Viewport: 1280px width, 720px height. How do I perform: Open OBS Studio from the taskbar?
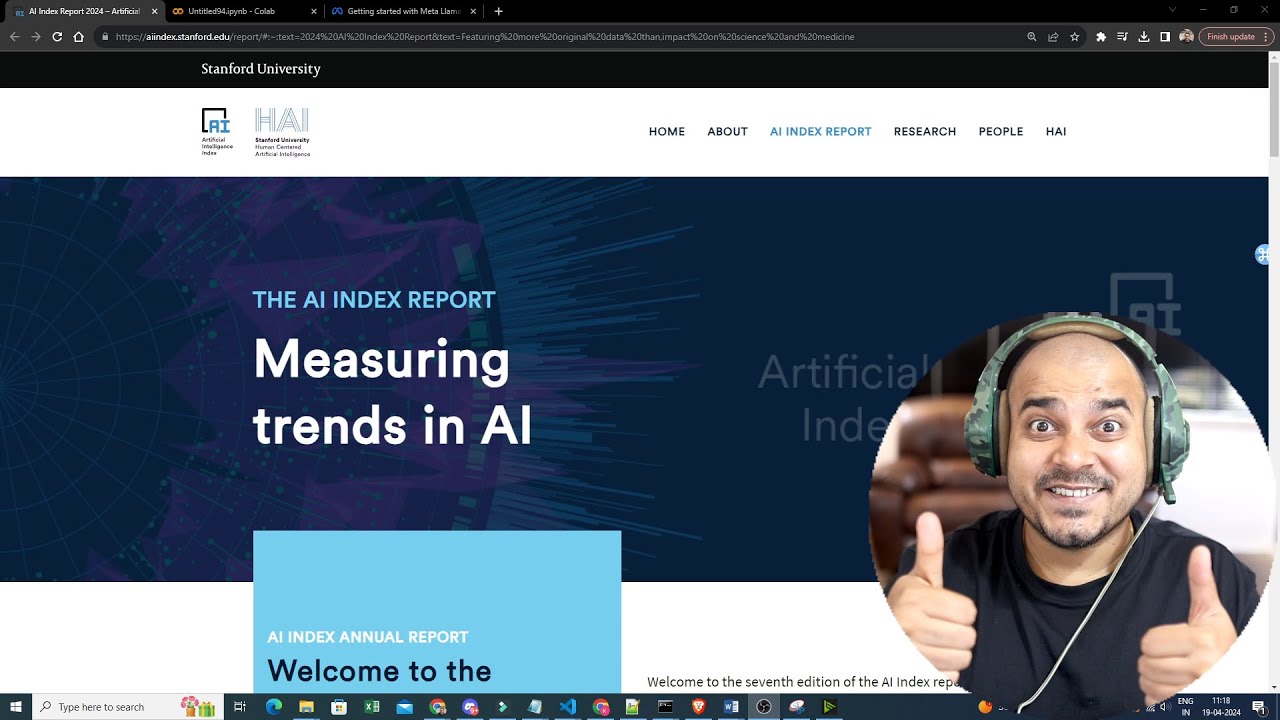tap(764, 707)
